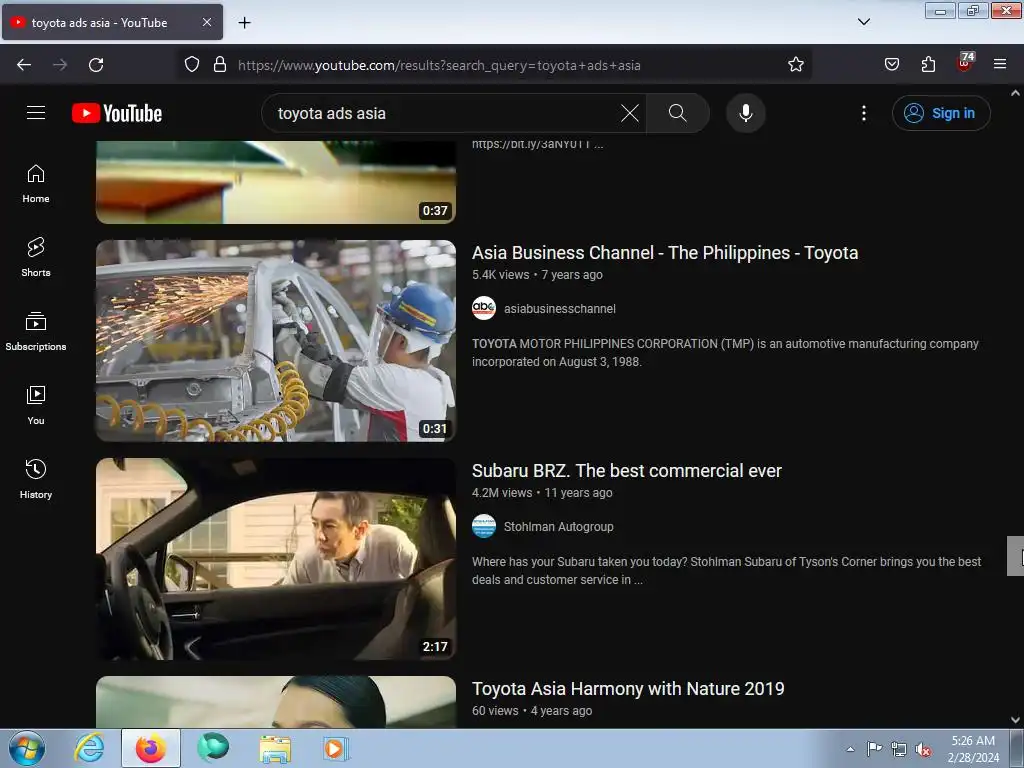Viewport: 1024px width, 768px height.
Task: Go to Home in sidebar
Action: pyautogui.click(x=36, y=184)
